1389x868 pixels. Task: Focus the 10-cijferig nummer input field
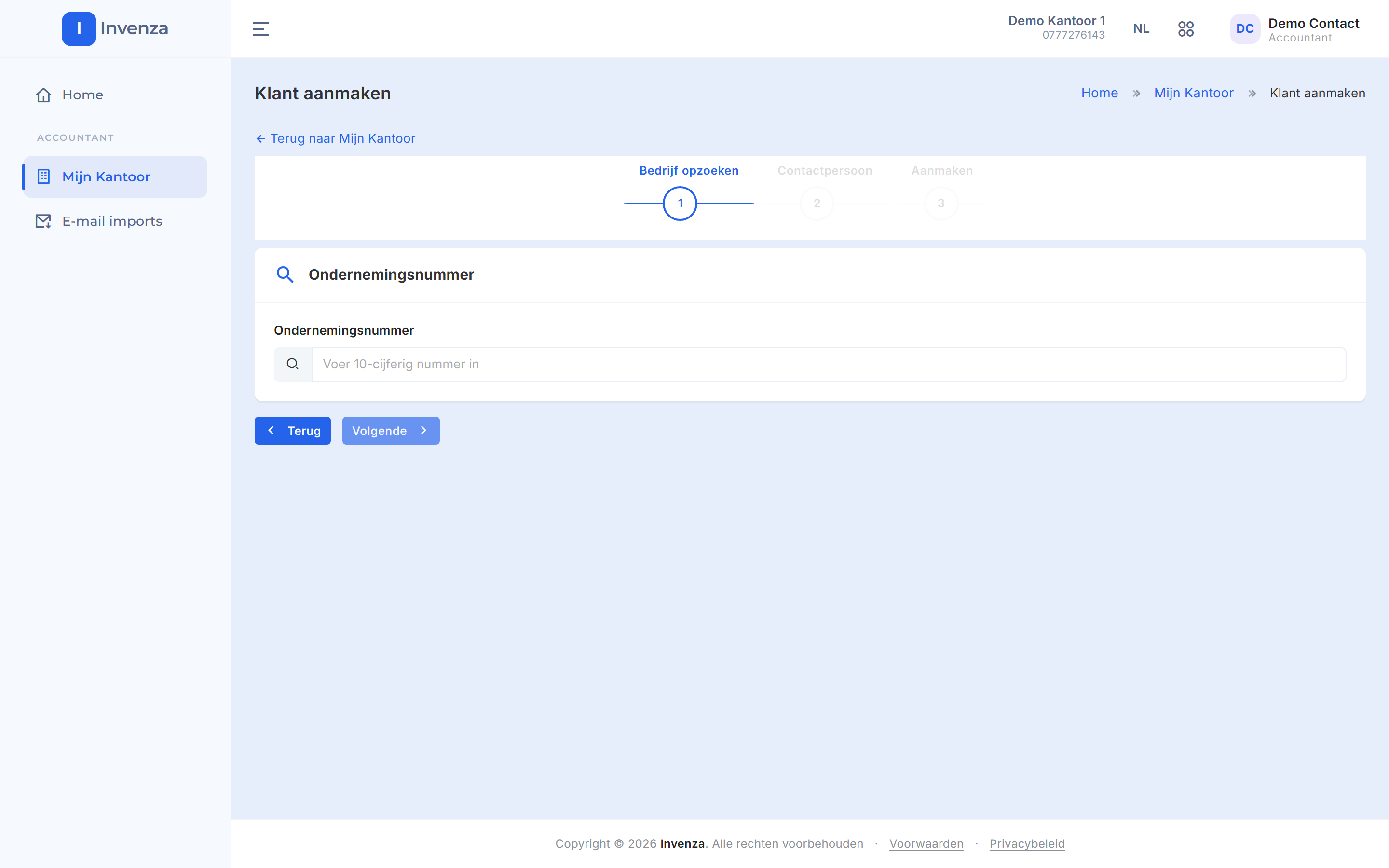point(829,364)
